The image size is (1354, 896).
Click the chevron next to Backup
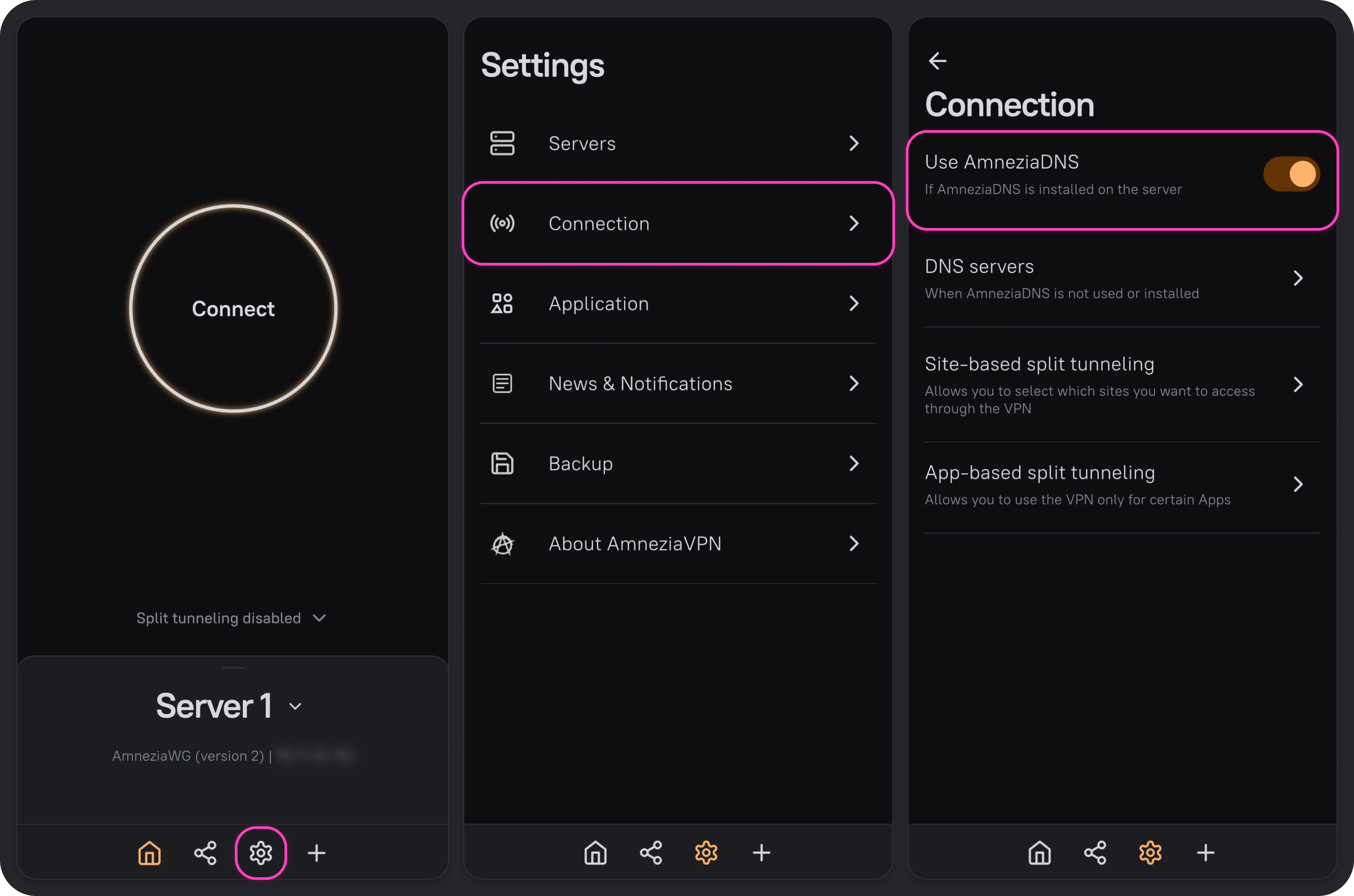coord(854,464)
